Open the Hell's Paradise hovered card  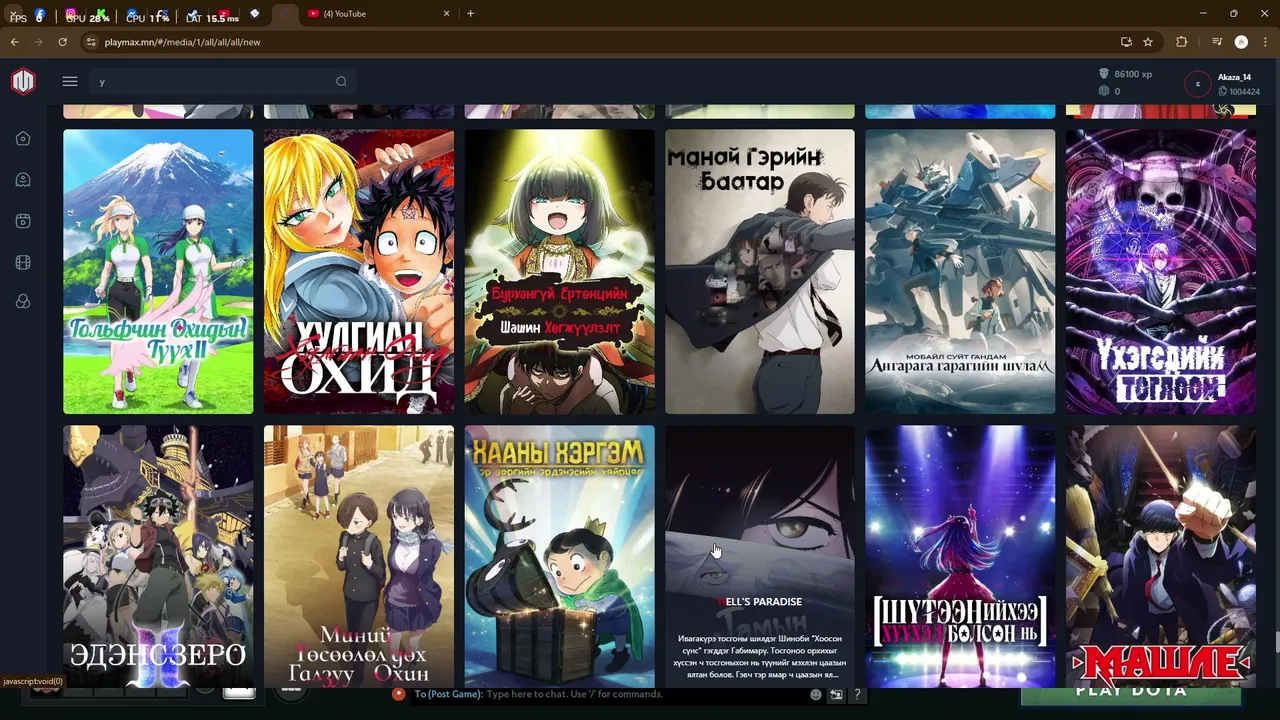point(760,556)
